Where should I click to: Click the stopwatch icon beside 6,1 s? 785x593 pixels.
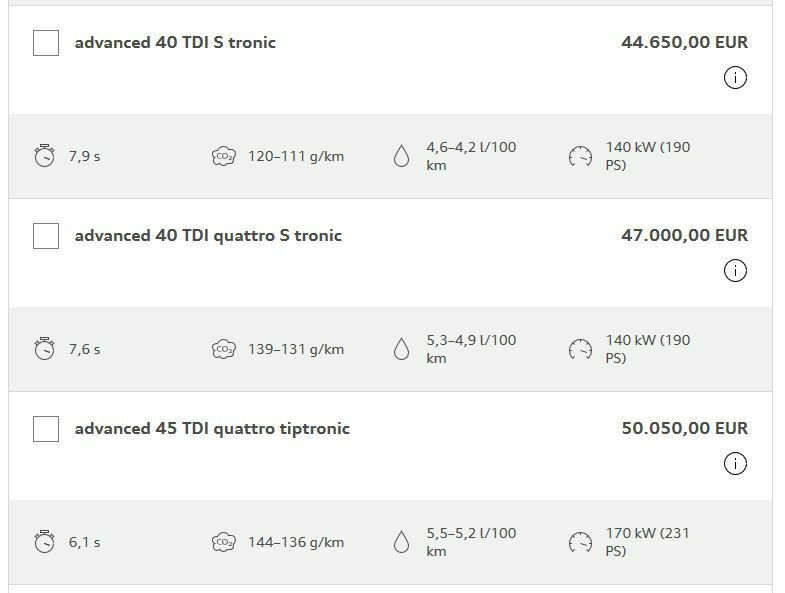[x=44, y=542]
